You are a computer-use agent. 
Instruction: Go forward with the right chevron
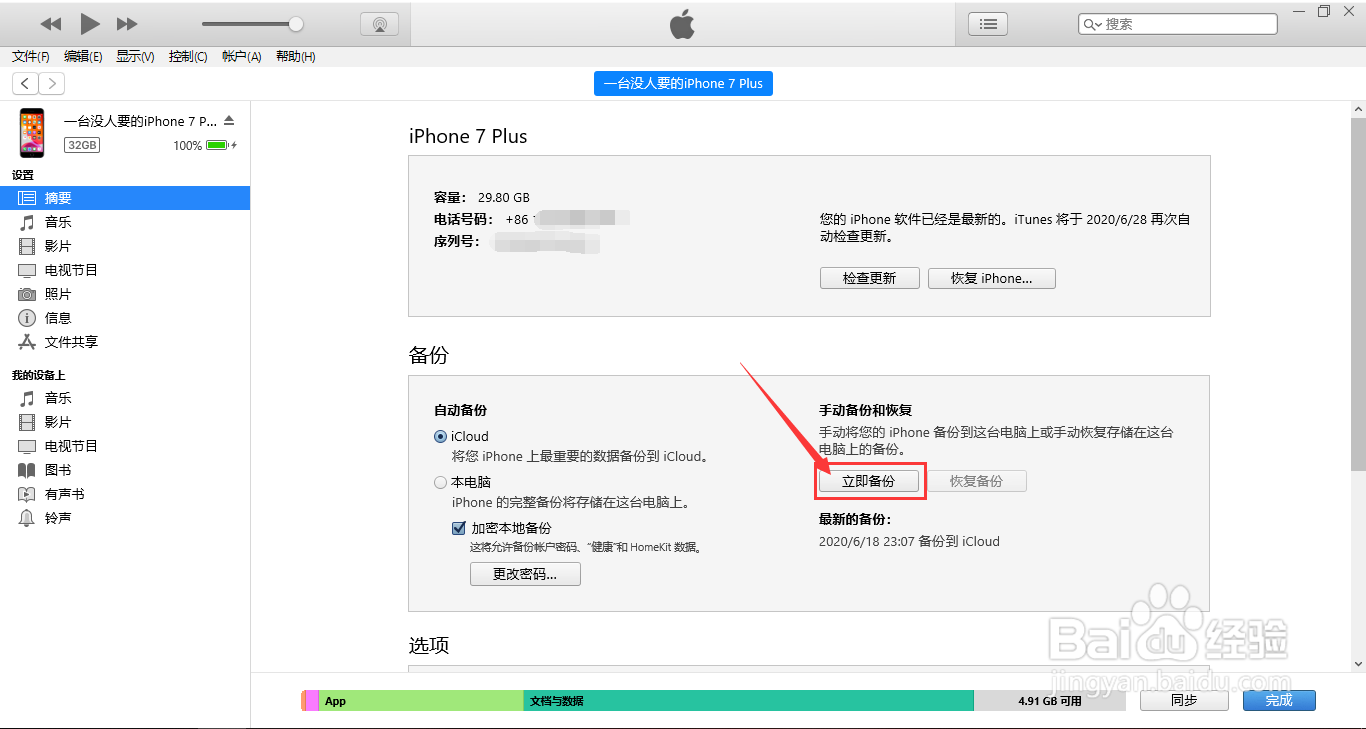tap(51, 84)
